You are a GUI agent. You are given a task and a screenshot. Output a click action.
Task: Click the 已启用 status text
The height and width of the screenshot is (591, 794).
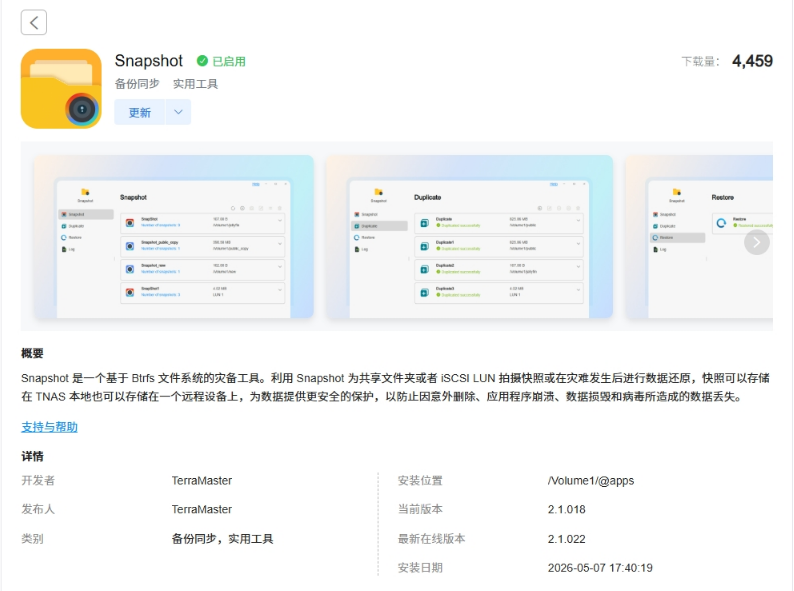pyautogui.click(x=229, y=61)
